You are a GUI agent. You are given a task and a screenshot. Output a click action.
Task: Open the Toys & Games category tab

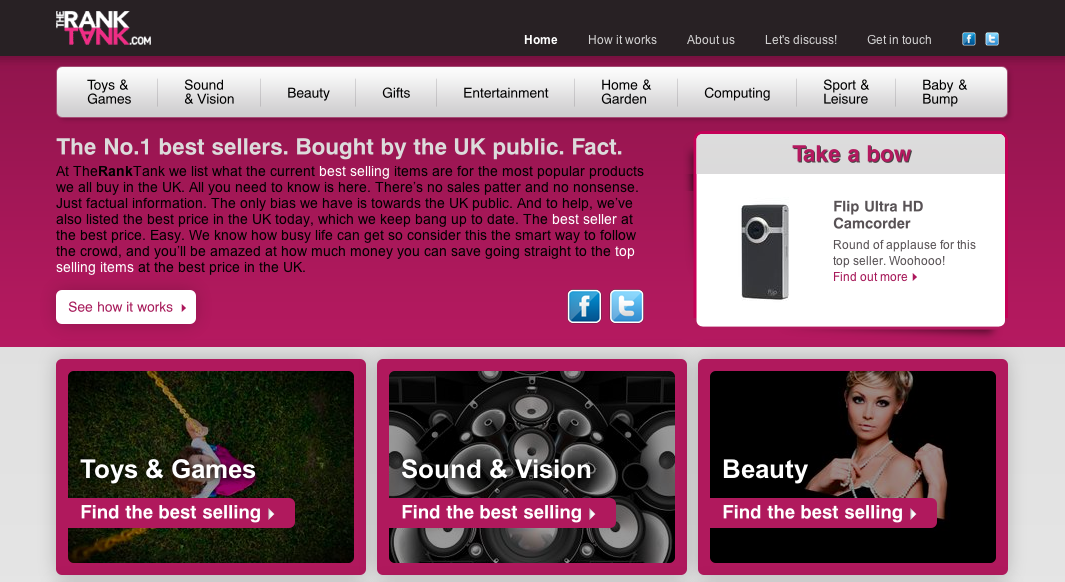[x=109, y=92]
